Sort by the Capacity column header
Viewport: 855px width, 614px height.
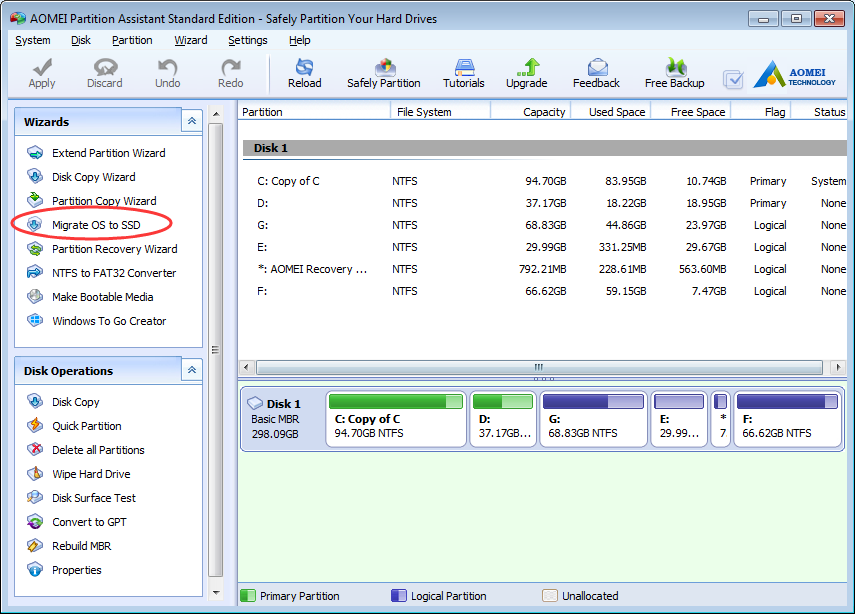point(531,112)
